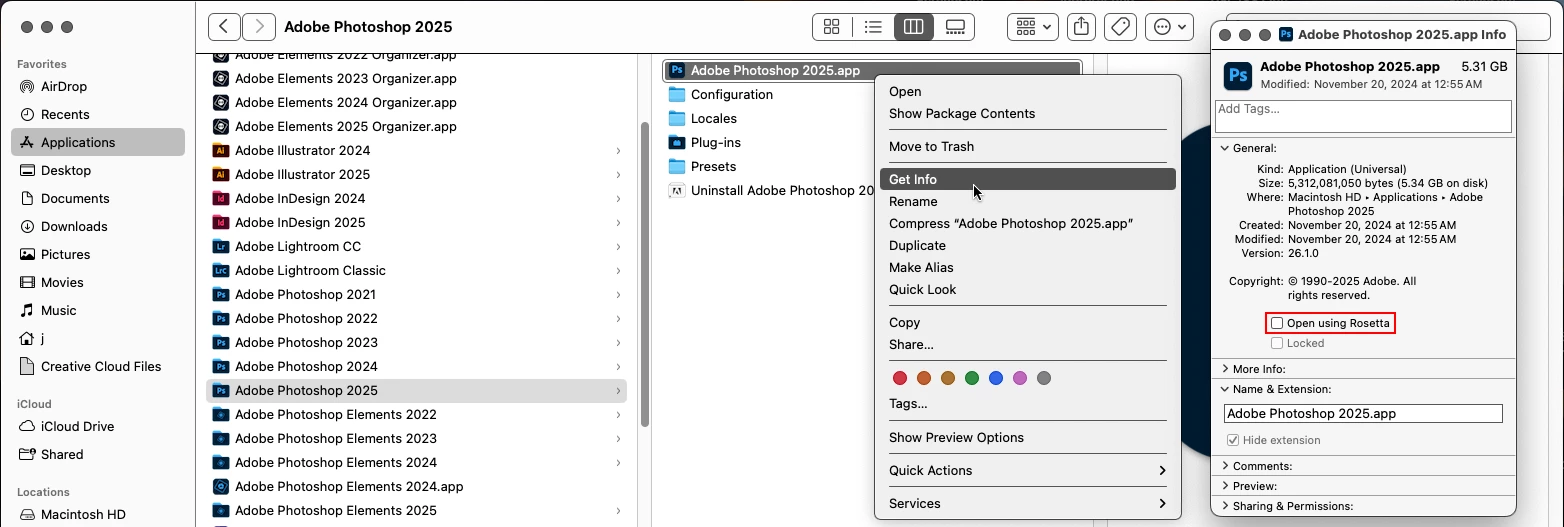
Task: Go forward in Finder history
Action: 259,27
